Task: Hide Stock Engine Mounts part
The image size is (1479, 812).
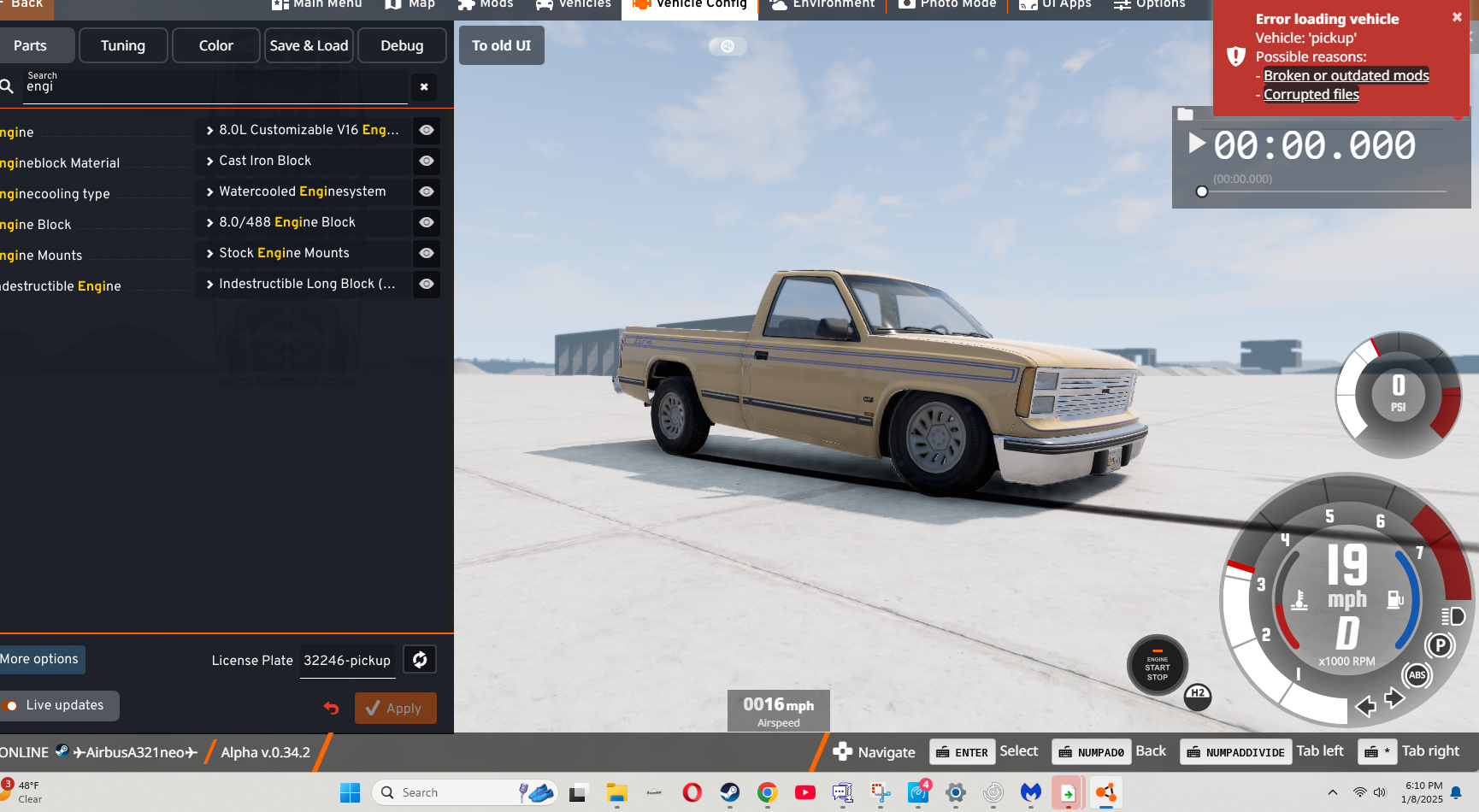Action: (x=427, y=253)
